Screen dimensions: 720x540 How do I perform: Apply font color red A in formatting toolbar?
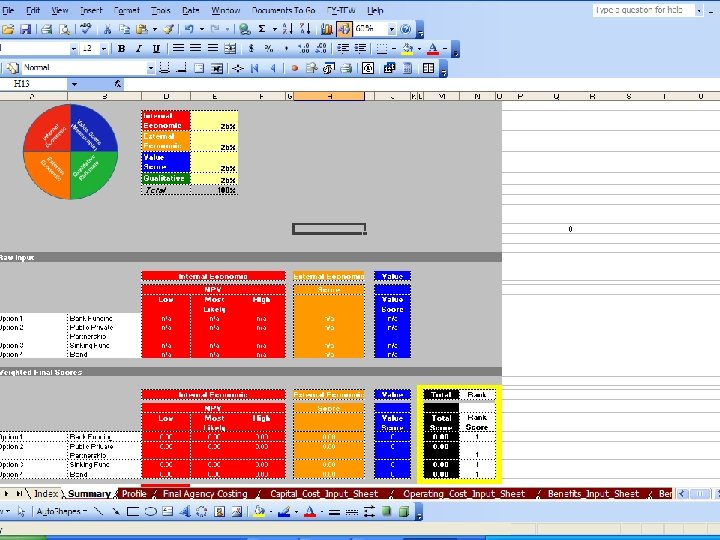433,49
